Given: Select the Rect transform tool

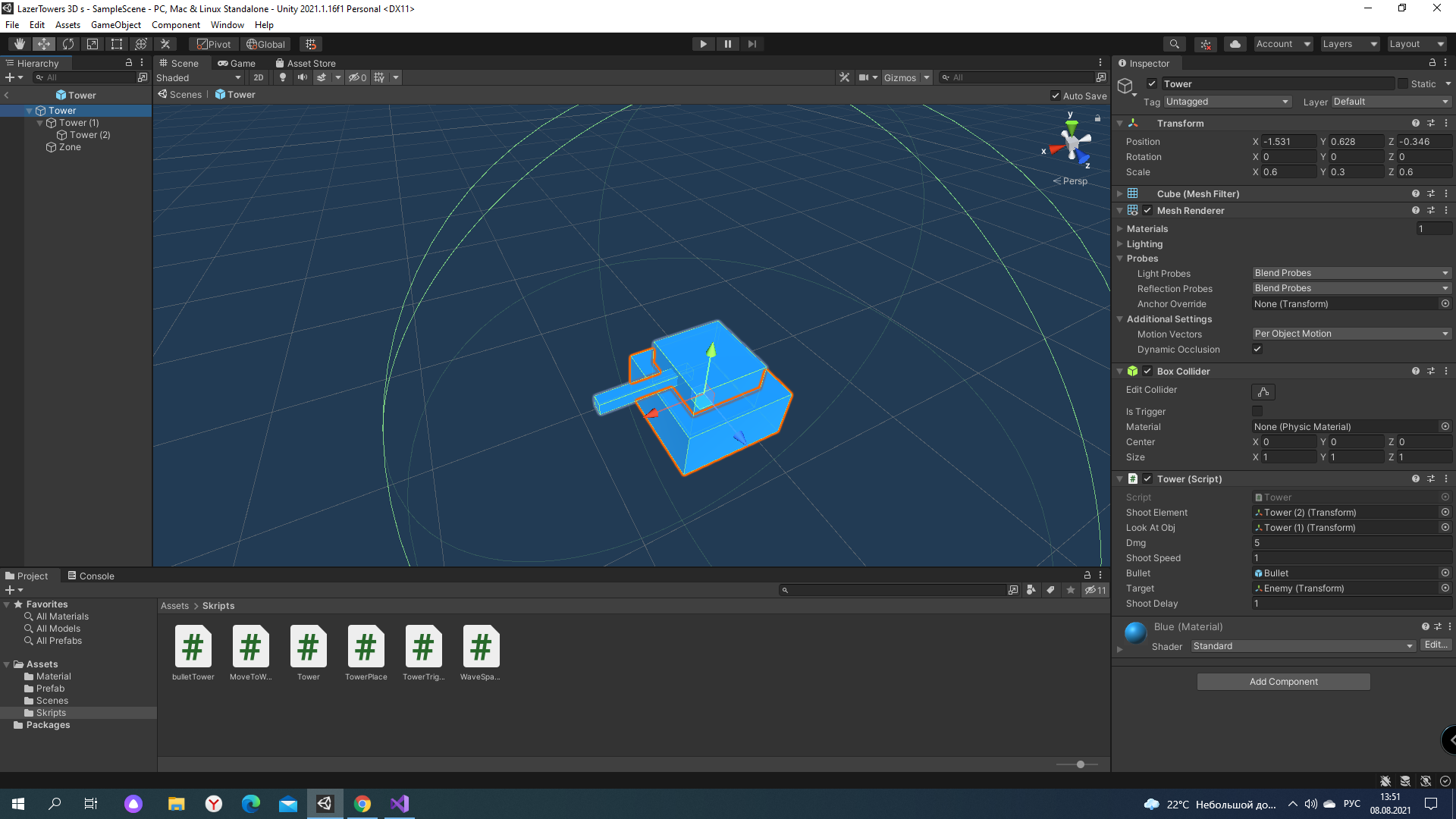Looking at the screenshot, I should (117, 44).
